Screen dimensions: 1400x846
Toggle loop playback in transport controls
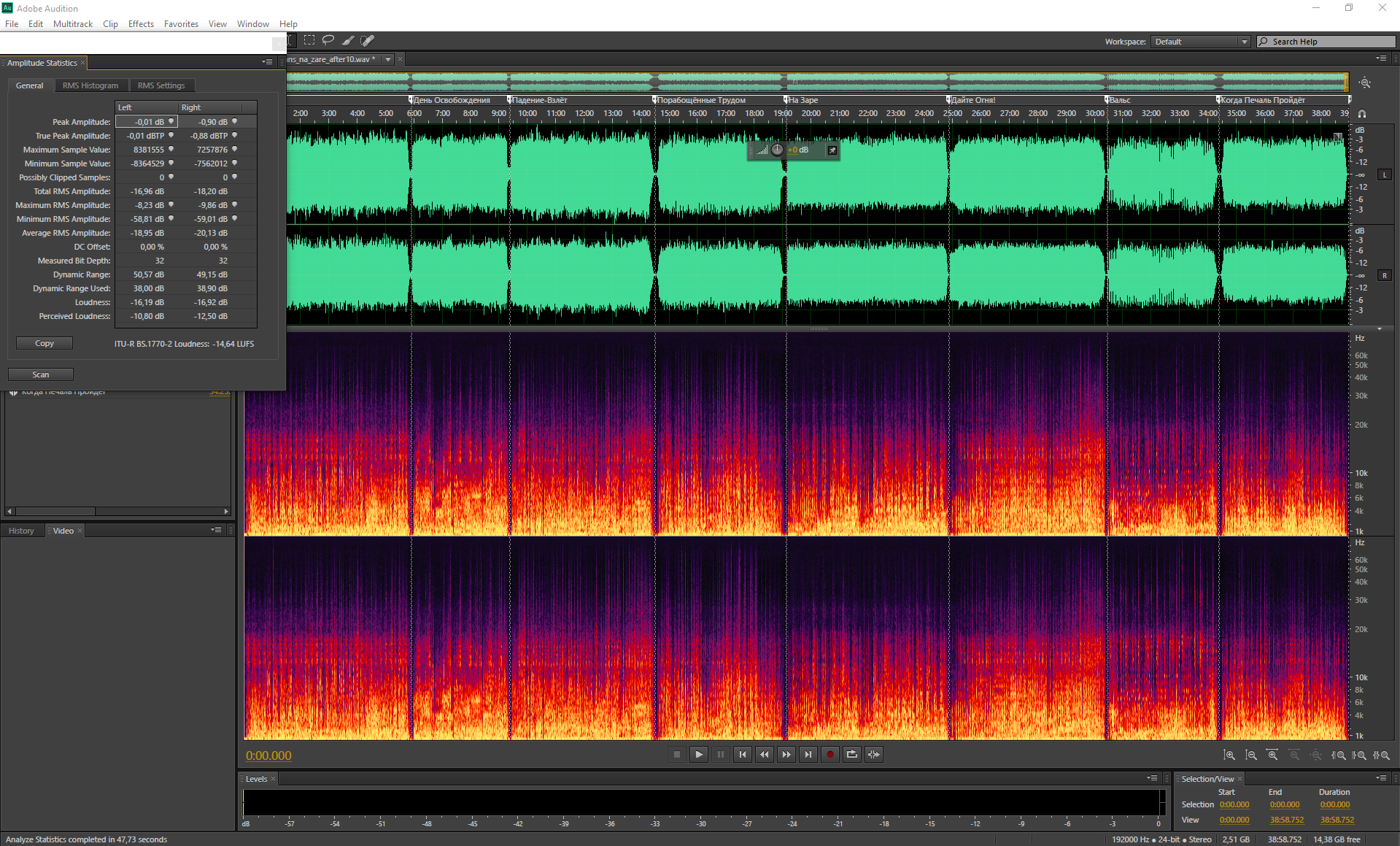coord(851,755)
